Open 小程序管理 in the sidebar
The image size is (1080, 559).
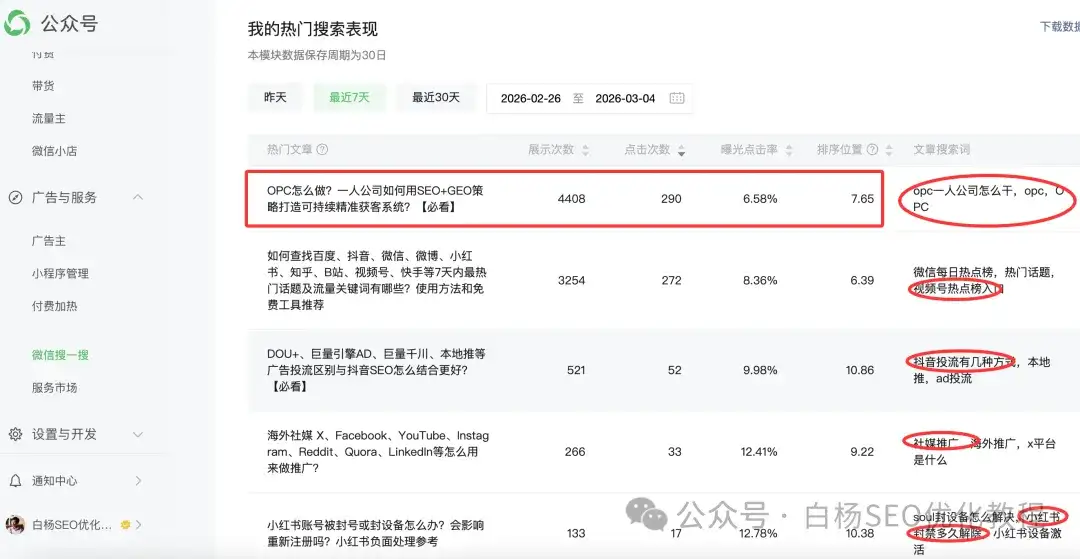tap(60, 273)
